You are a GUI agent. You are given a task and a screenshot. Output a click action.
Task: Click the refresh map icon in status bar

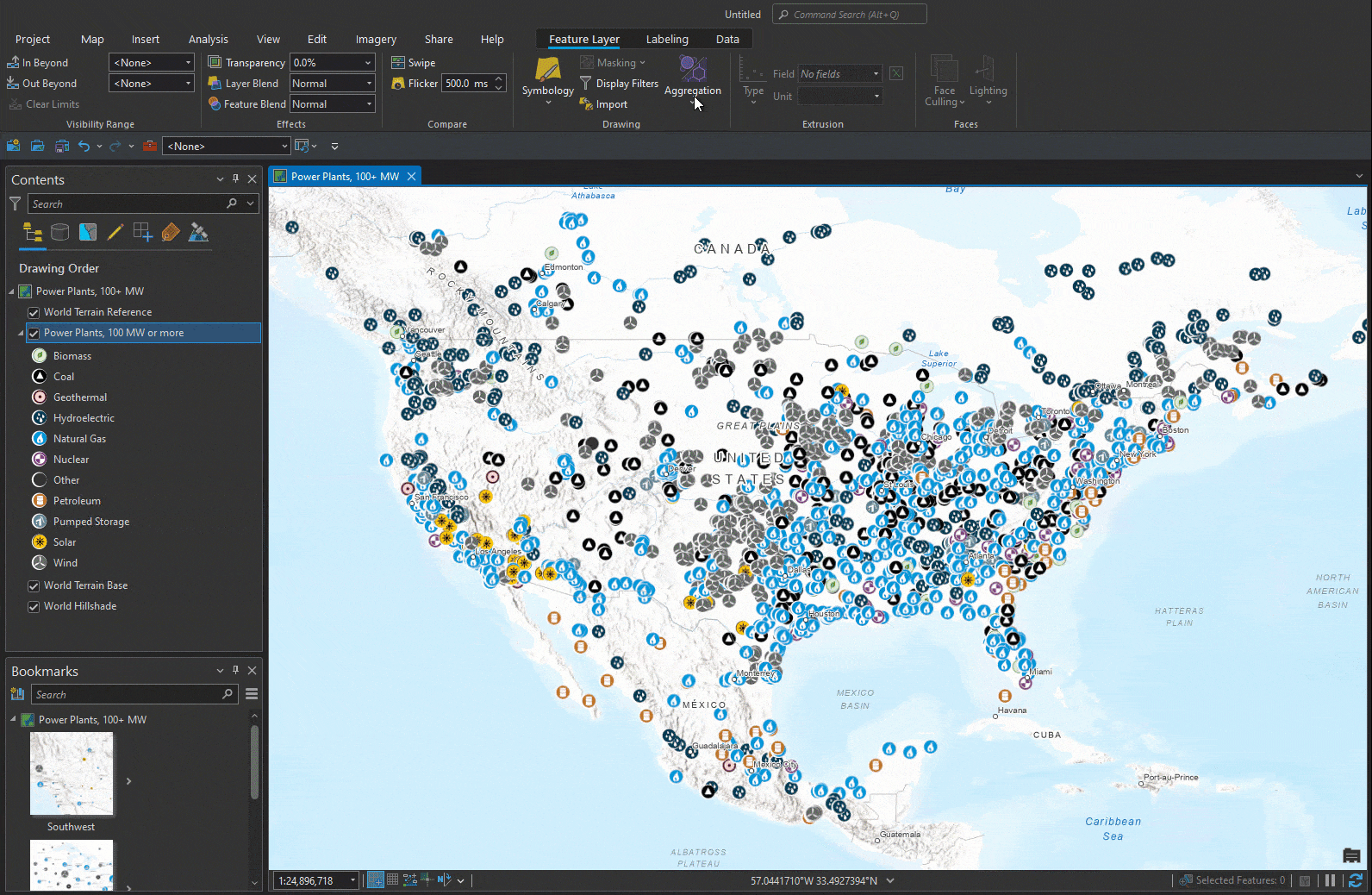tap(1356, 880)
